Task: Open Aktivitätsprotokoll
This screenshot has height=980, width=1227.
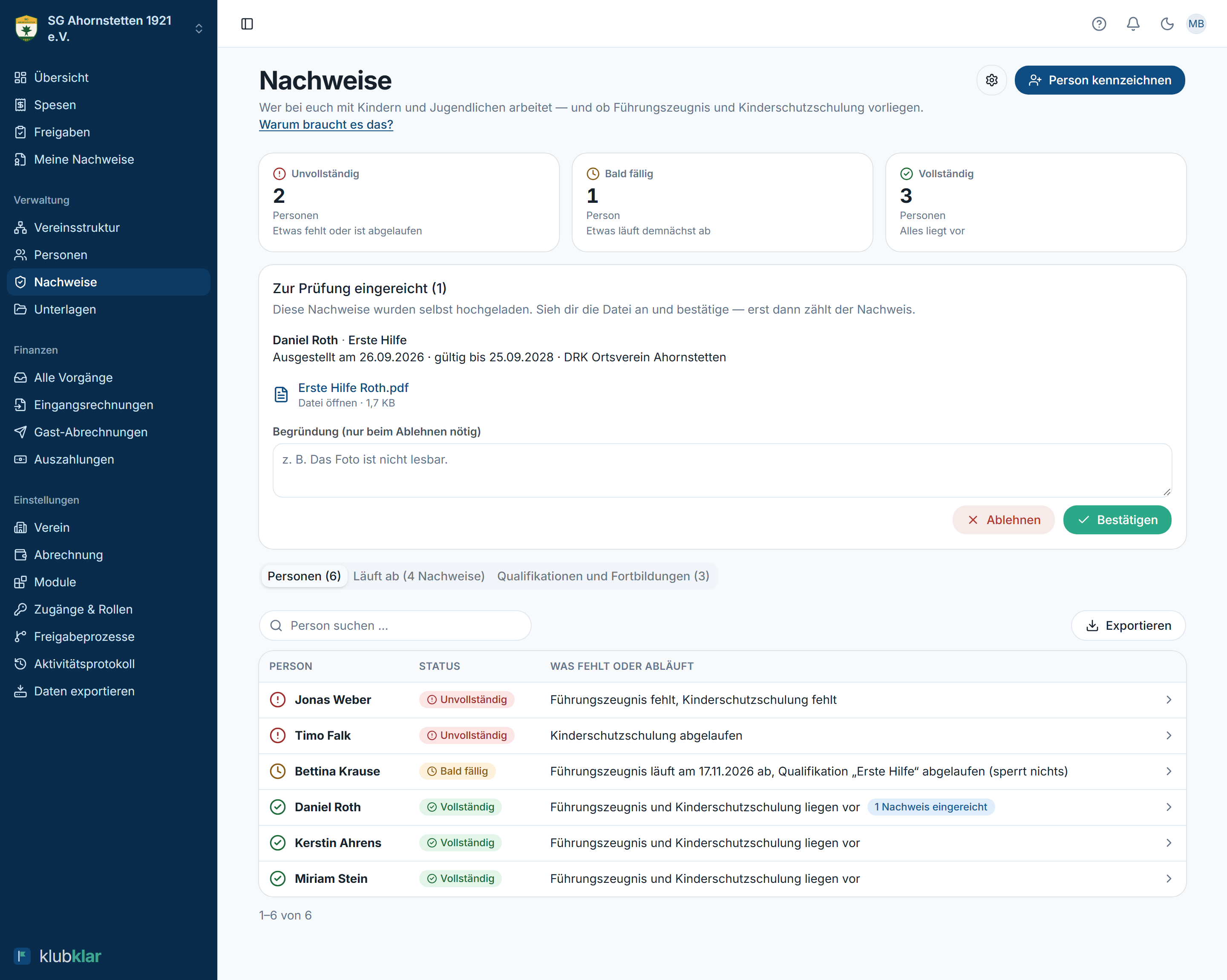Action: pos(109,664)
